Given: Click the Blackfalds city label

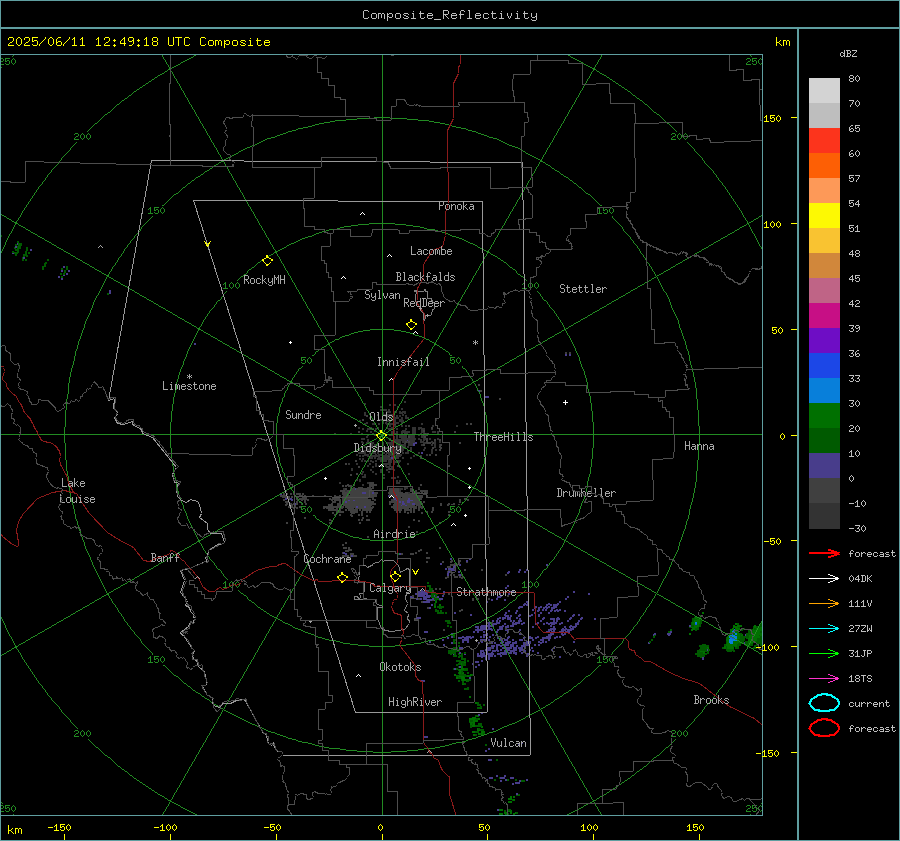Looking at the screenshot, I should pyautogui.click(x=425, y=277).
